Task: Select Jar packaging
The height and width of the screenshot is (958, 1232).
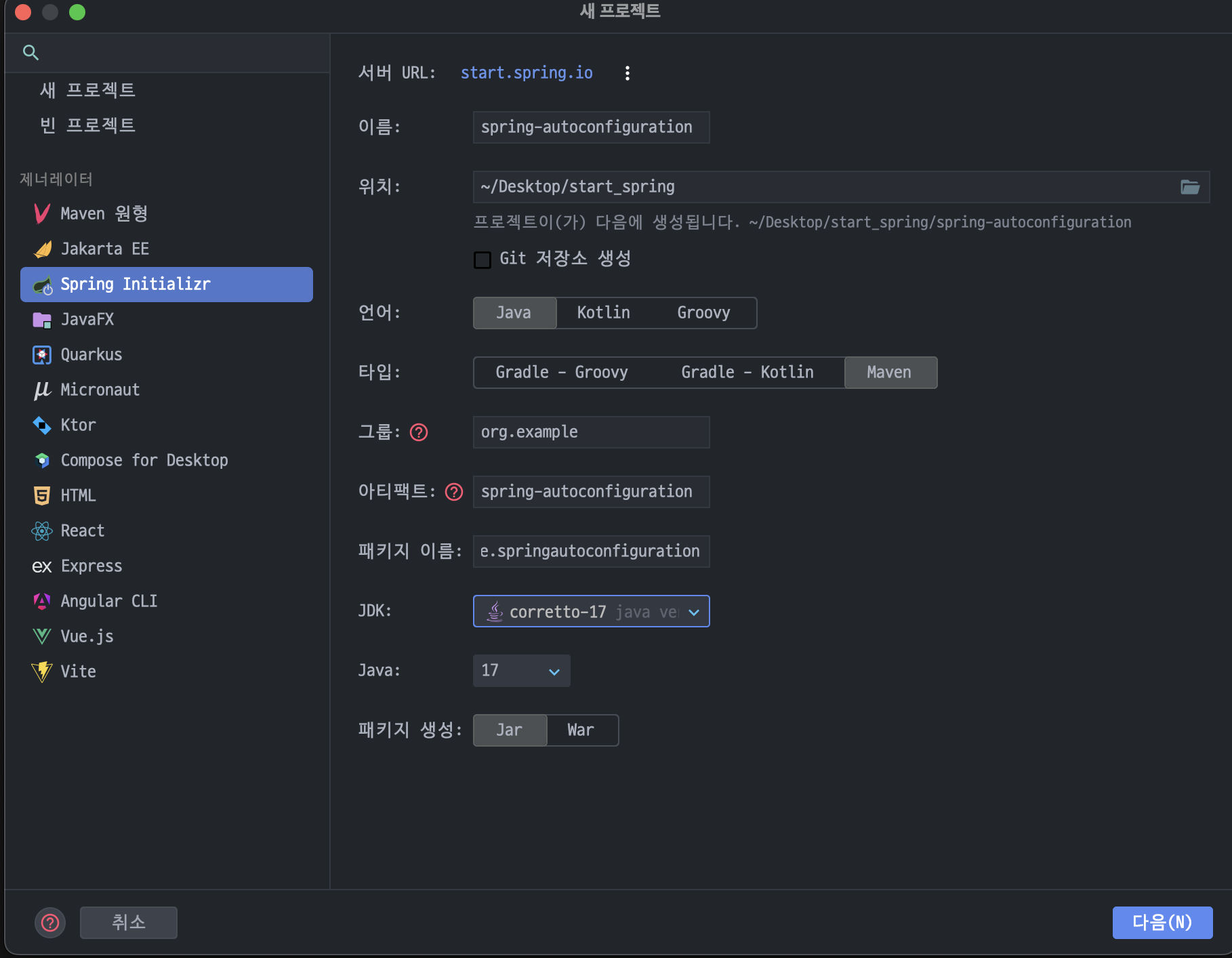Action: (x=510, y=730)
